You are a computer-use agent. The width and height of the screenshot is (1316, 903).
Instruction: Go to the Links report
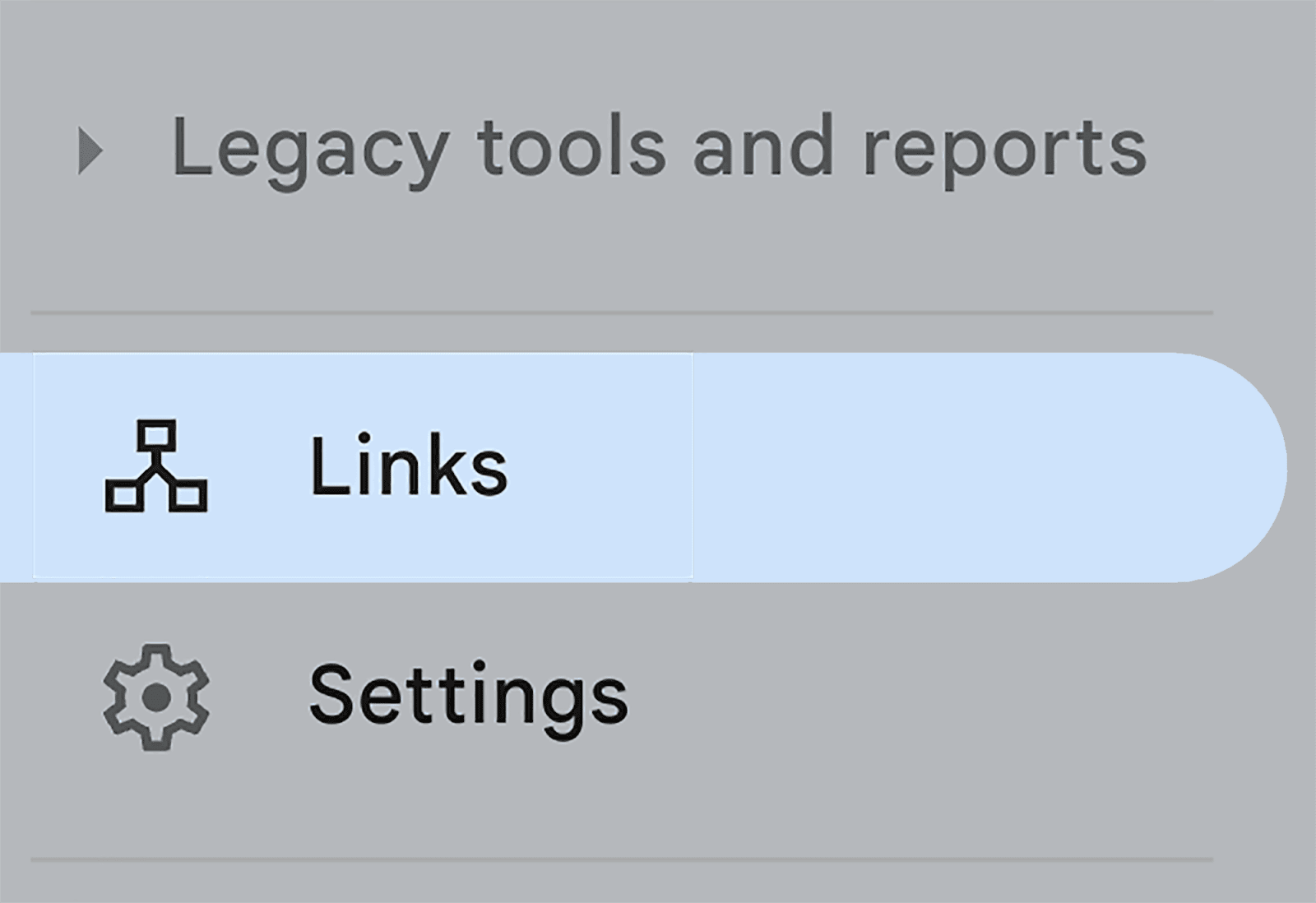point(409,466)
